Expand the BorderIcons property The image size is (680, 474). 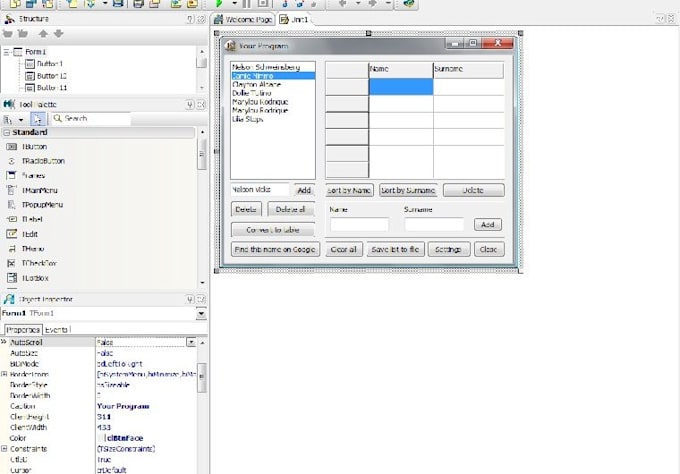click(4, 374)
